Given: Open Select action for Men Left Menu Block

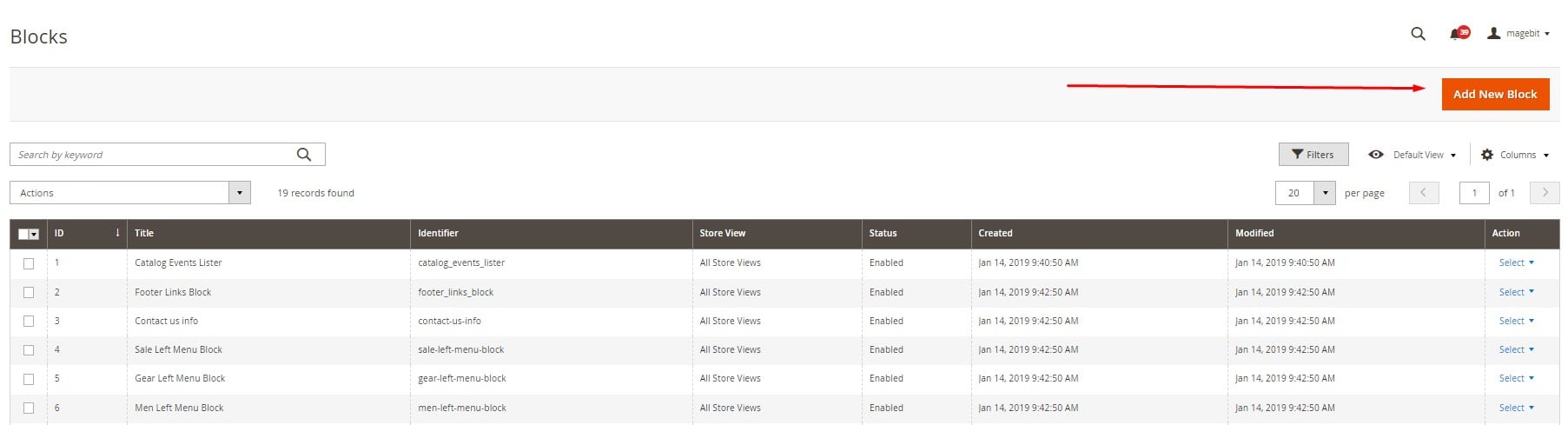Looking at the screenshot, I should point(1516,408).
